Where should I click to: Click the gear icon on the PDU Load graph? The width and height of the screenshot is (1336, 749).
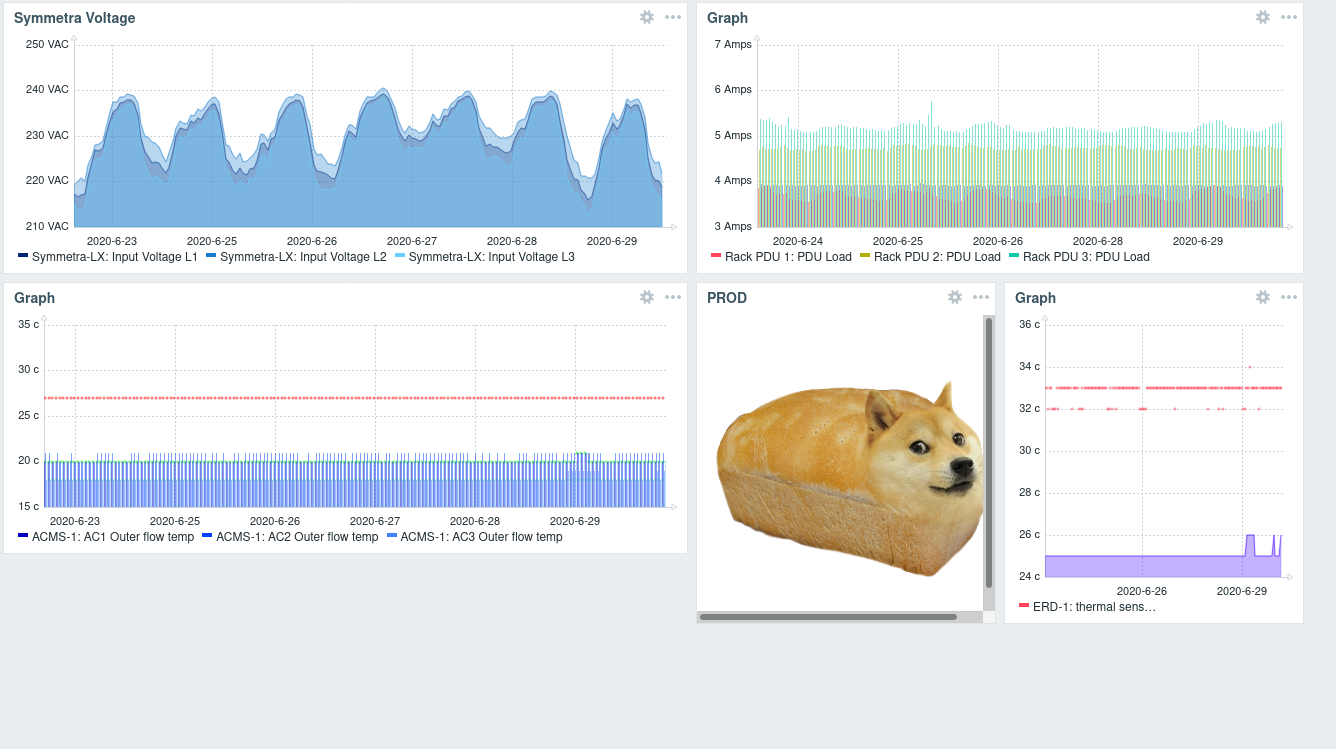(1262, 17)
